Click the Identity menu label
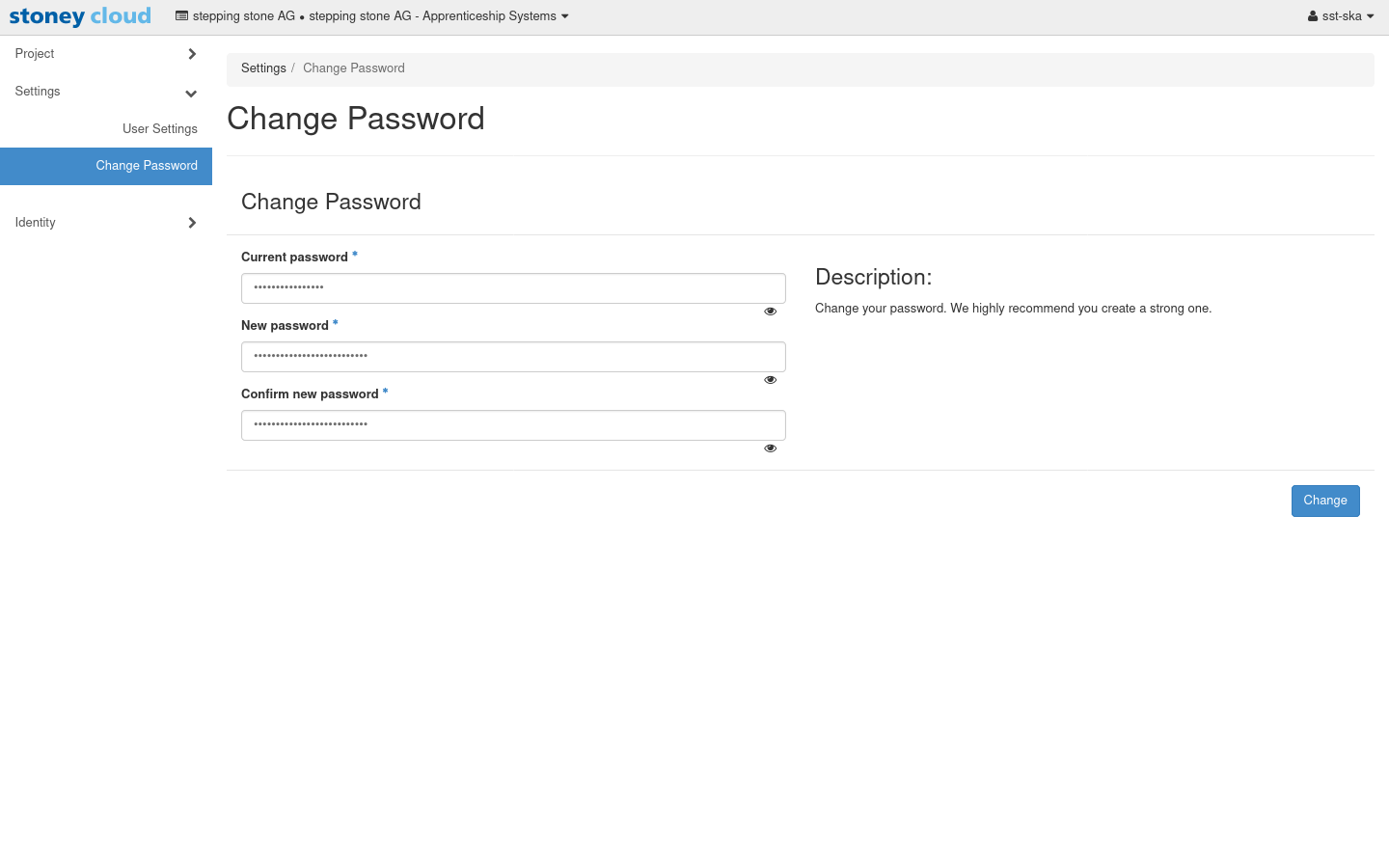 tap(36, 223)
